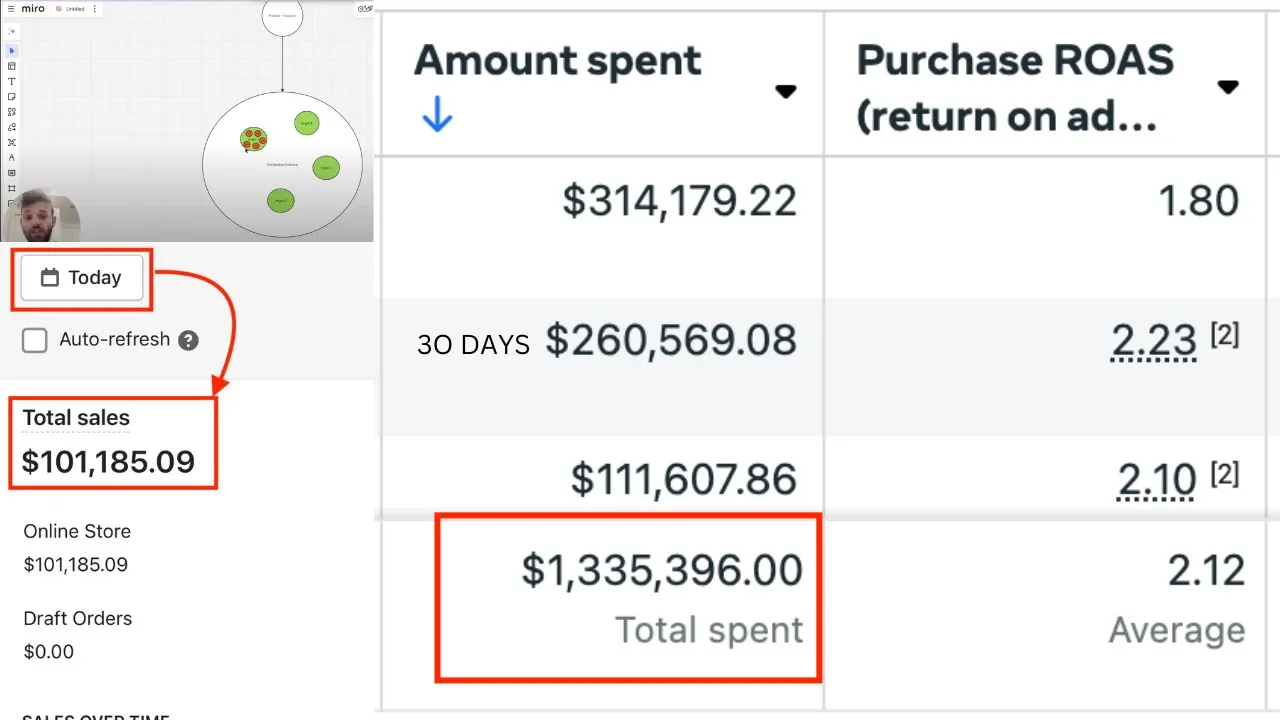Screen dimensions: 1280x720
Task: Select the templates tool in Miro
Action: point(12,66)
